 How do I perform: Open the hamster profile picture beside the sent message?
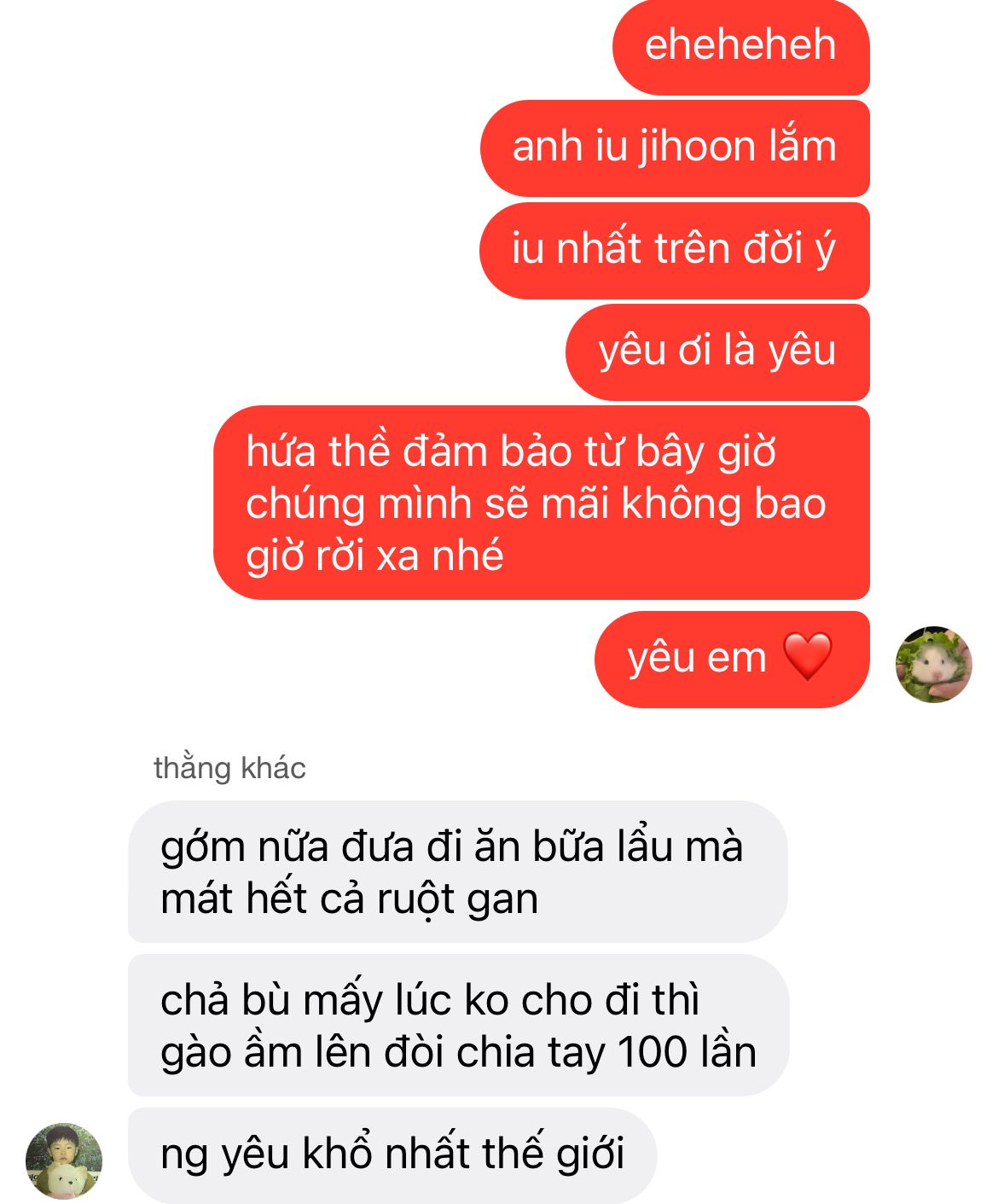coord(933,664)
